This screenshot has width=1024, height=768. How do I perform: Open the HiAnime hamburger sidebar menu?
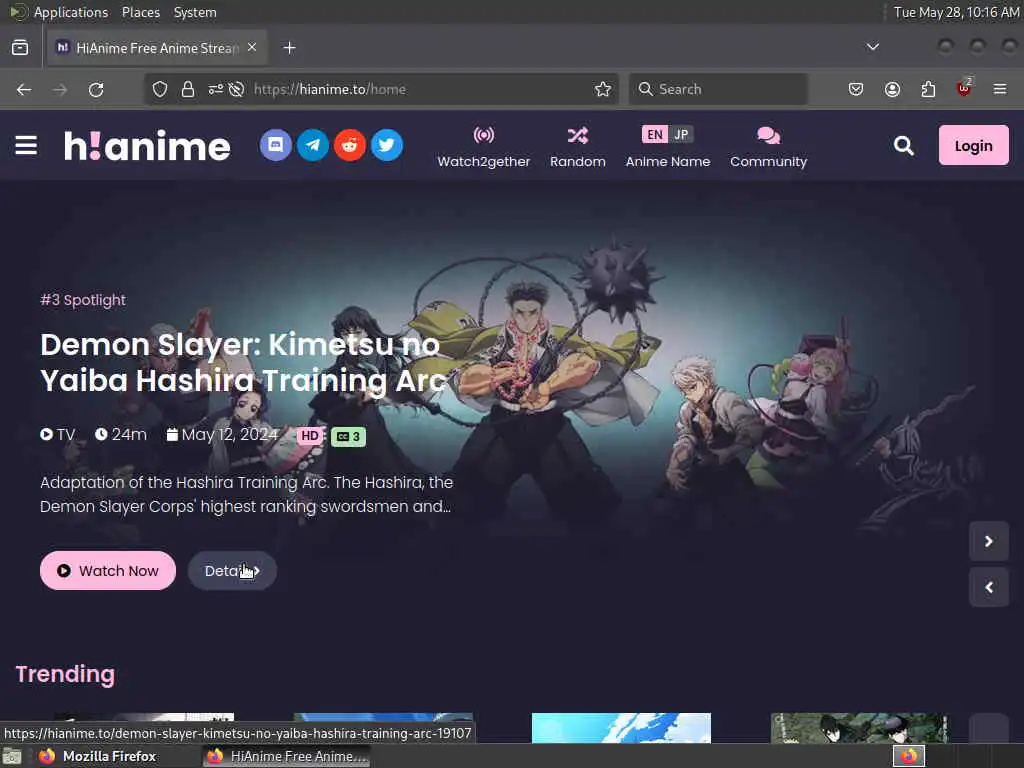click(x=26, y=145)
